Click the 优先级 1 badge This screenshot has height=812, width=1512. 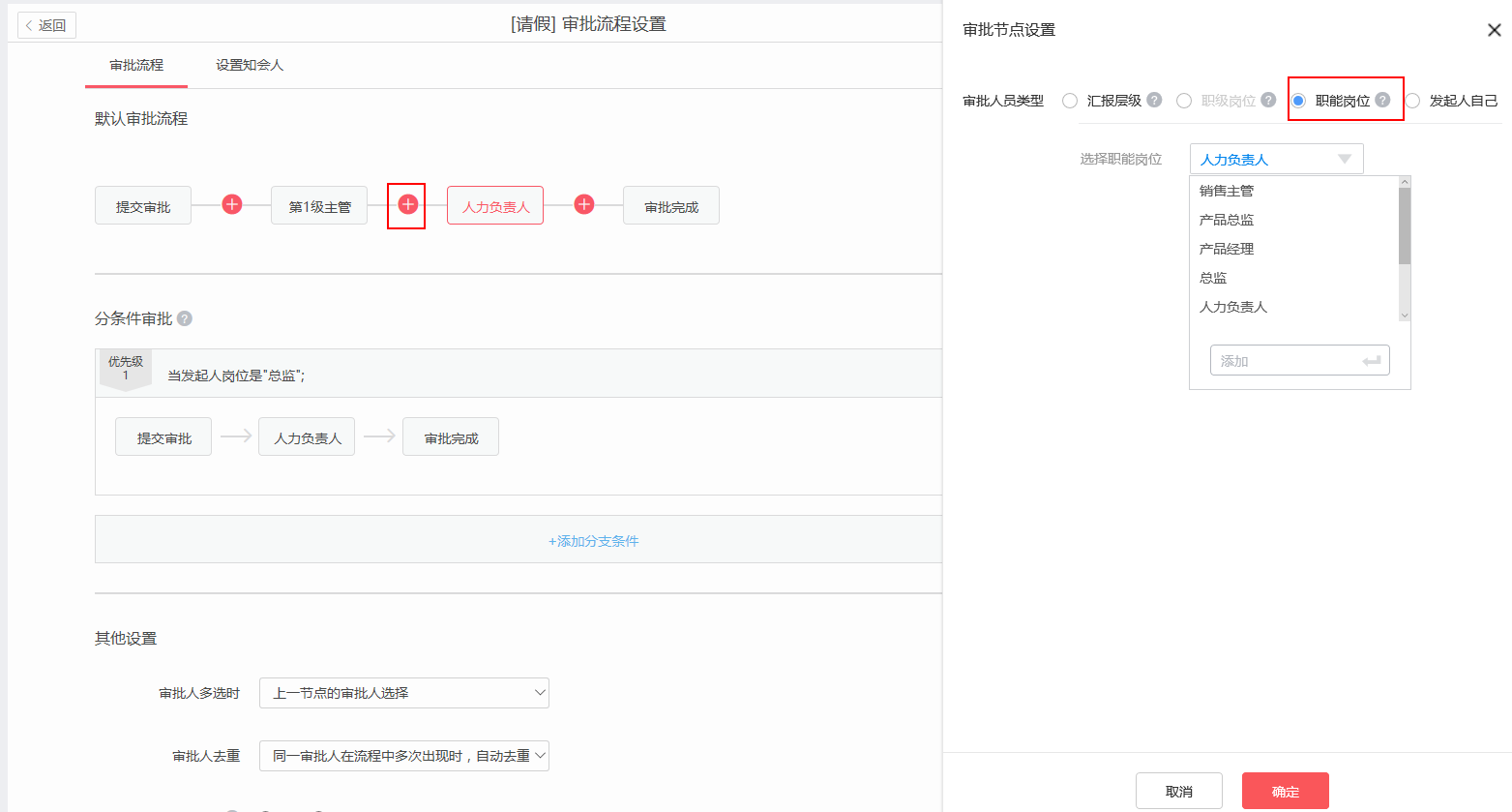(x=126, y=370)
